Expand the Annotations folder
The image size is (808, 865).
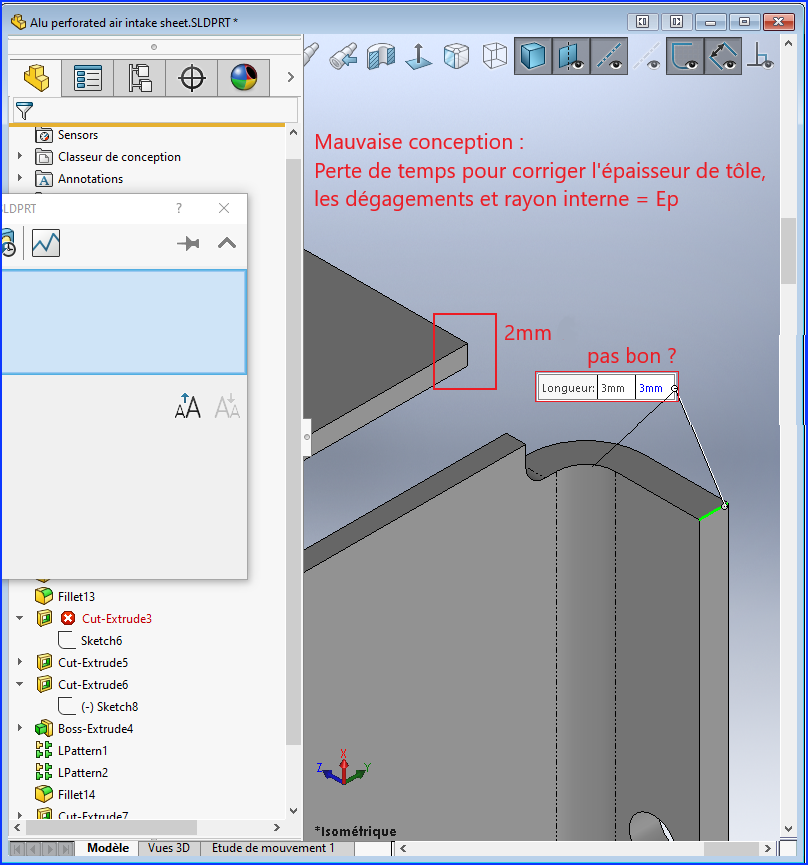(20, 178)
